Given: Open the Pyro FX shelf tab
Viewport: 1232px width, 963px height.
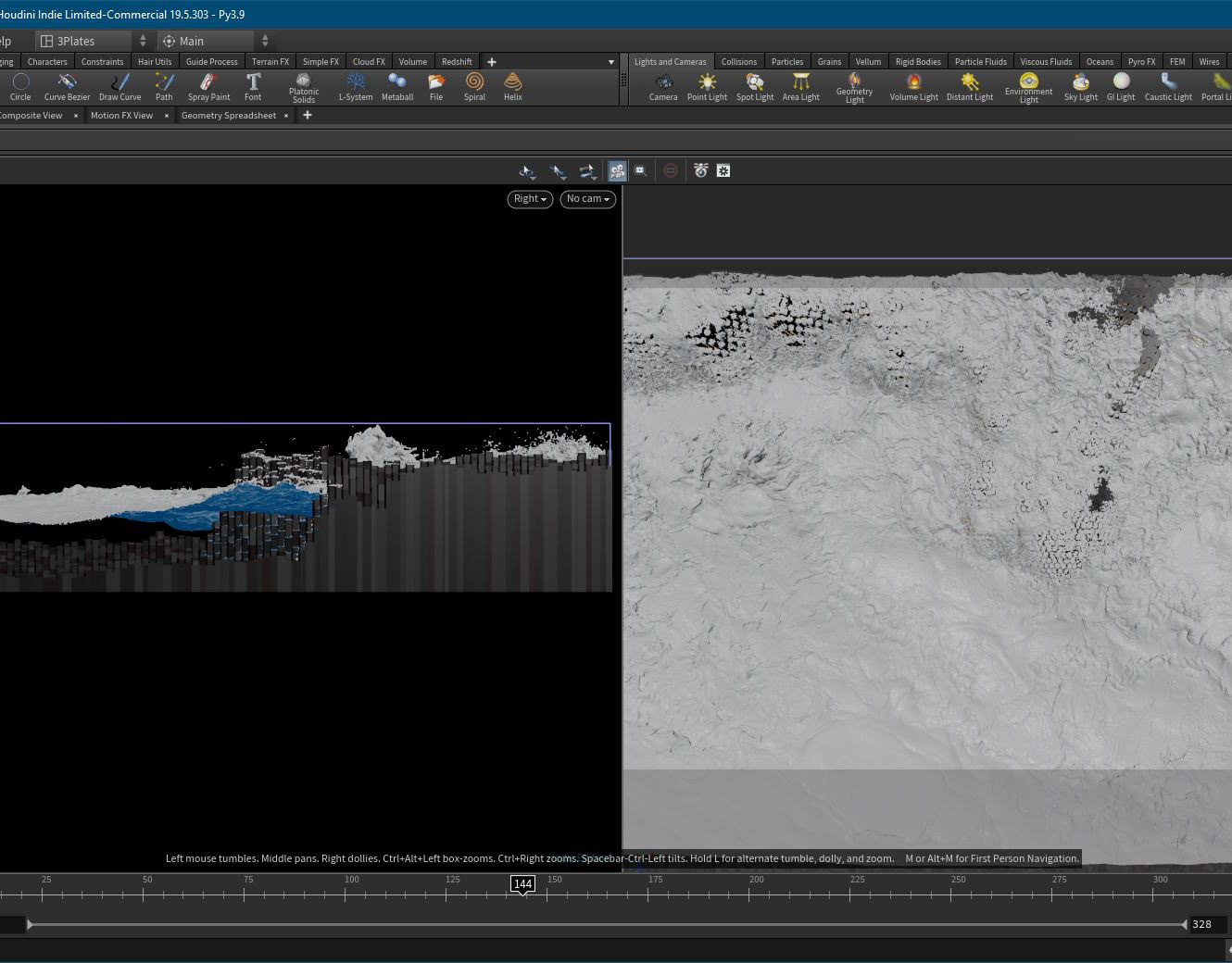Looking at the screenshot, I should click(1141, 62).
